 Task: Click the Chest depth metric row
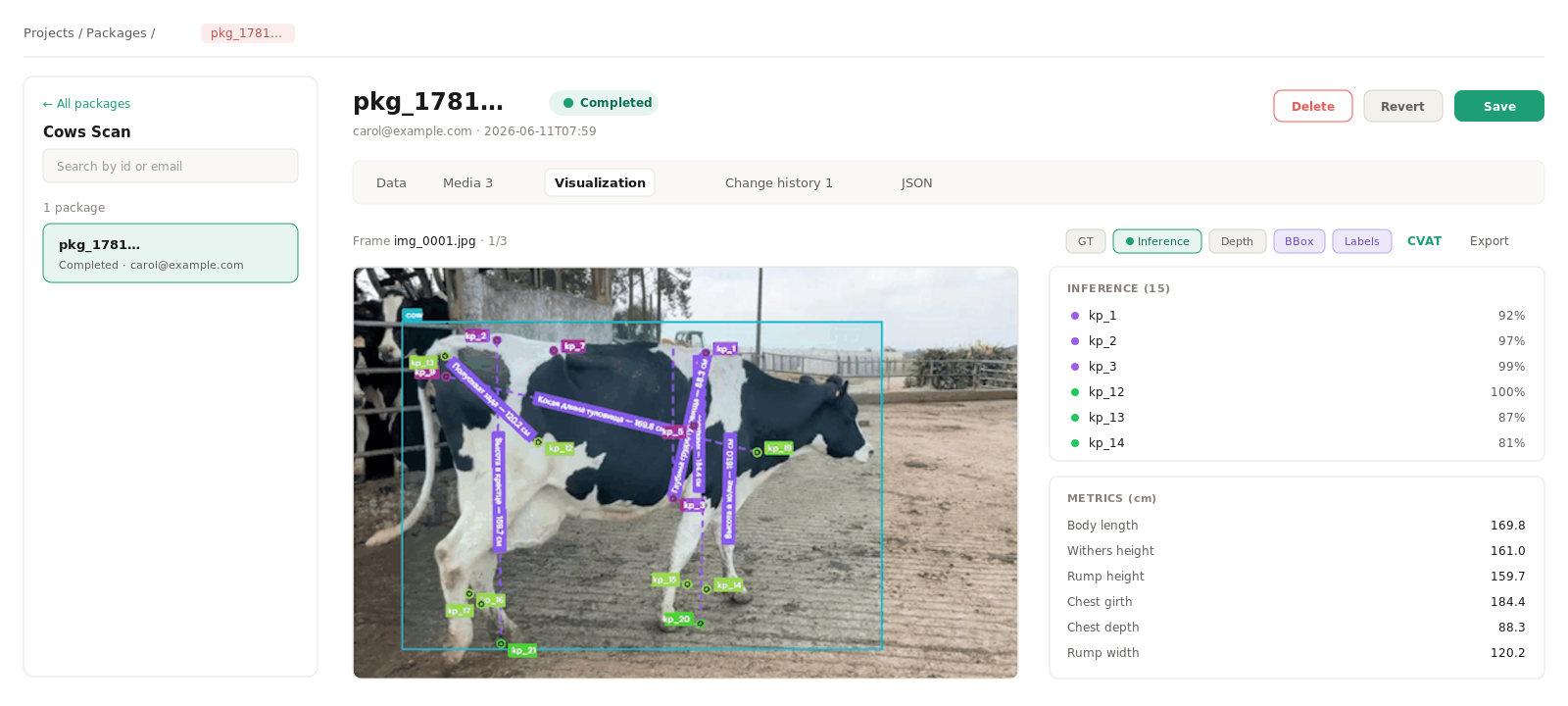coord(1298,628)
